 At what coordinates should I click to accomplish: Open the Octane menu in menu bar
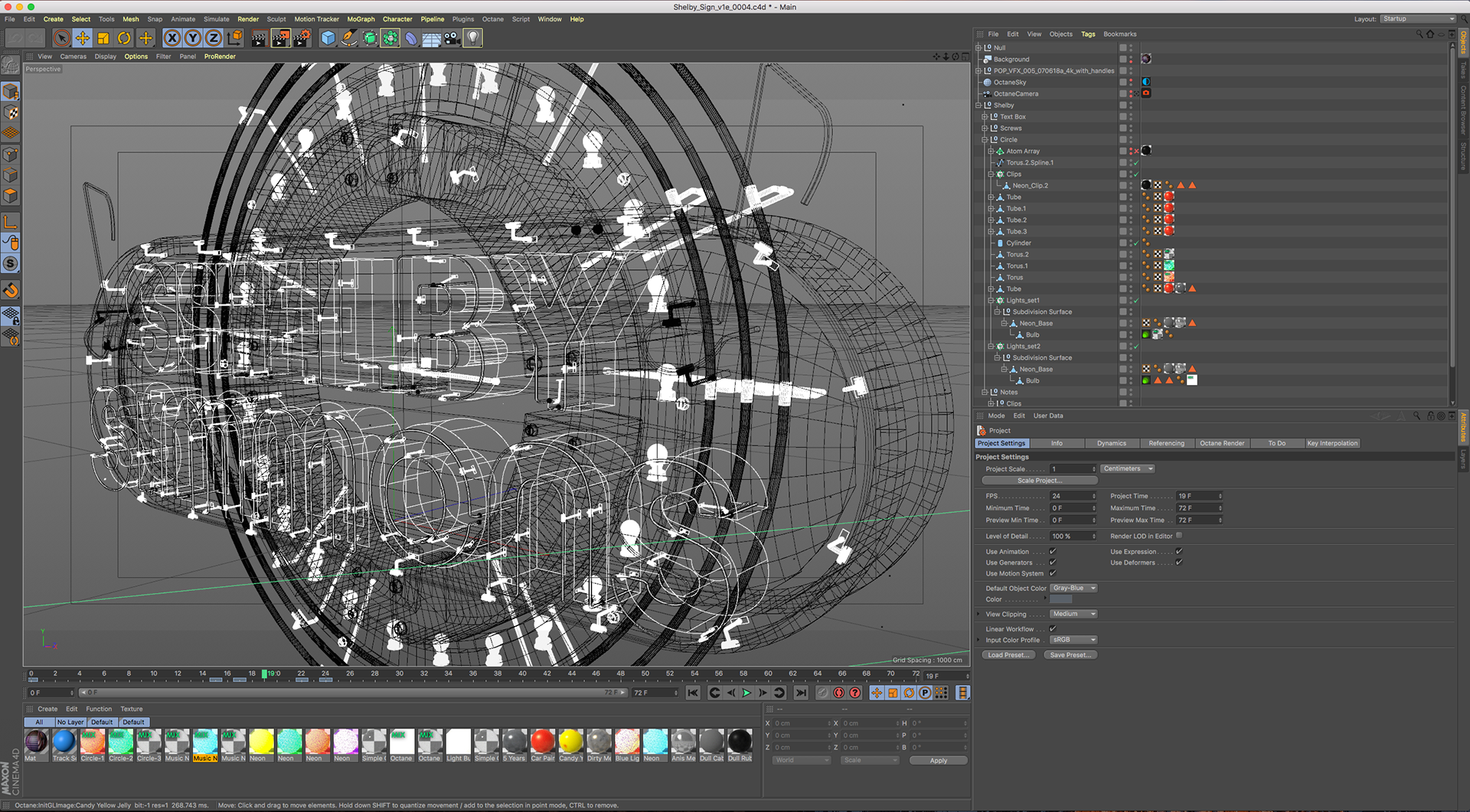pos(492,19)
